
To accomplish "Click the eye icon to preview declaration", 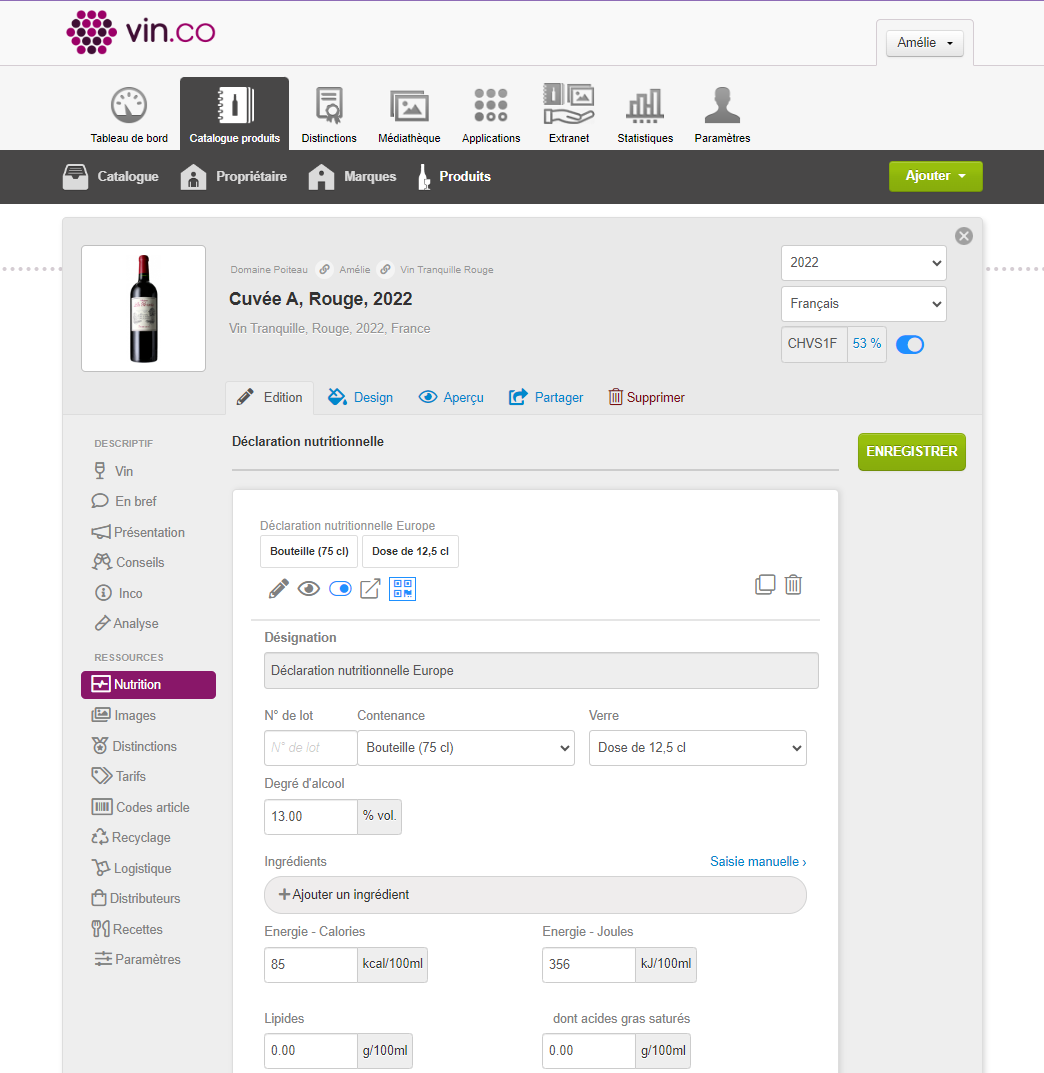I will pos(309,589).
